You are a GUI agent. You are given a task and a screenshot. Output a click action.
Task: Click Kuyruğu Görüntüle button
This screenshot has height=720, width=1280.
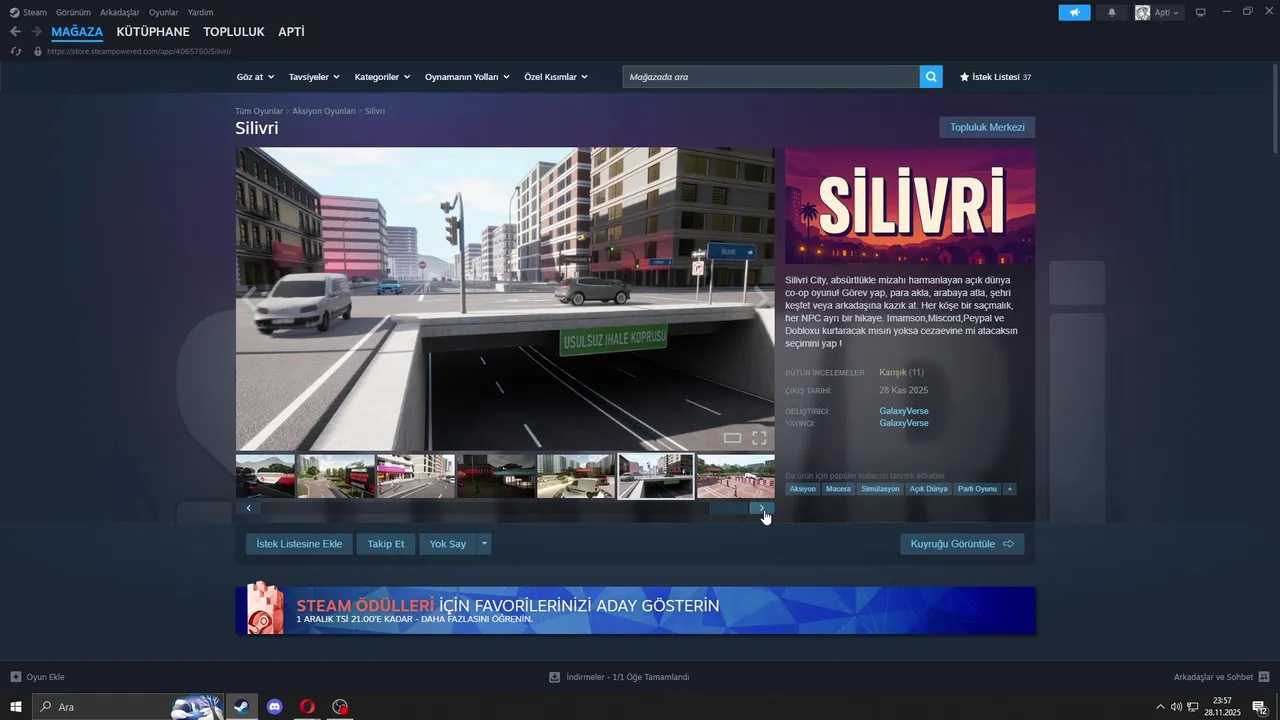[x=962, y=544]
